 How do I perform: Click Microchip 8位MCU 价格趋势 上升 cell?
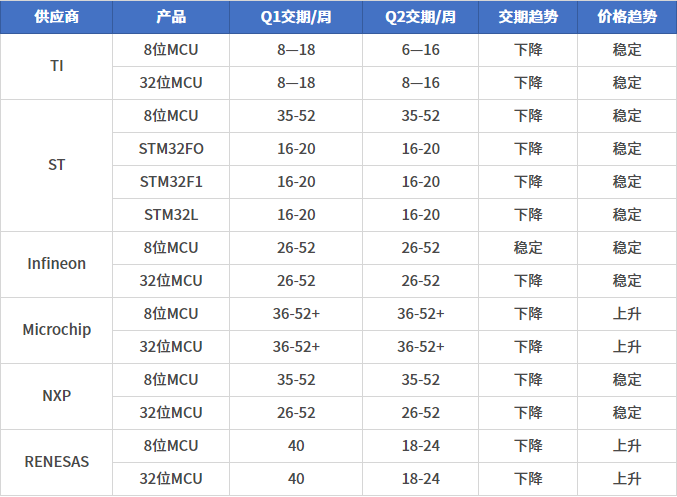(x=627, y=314)
